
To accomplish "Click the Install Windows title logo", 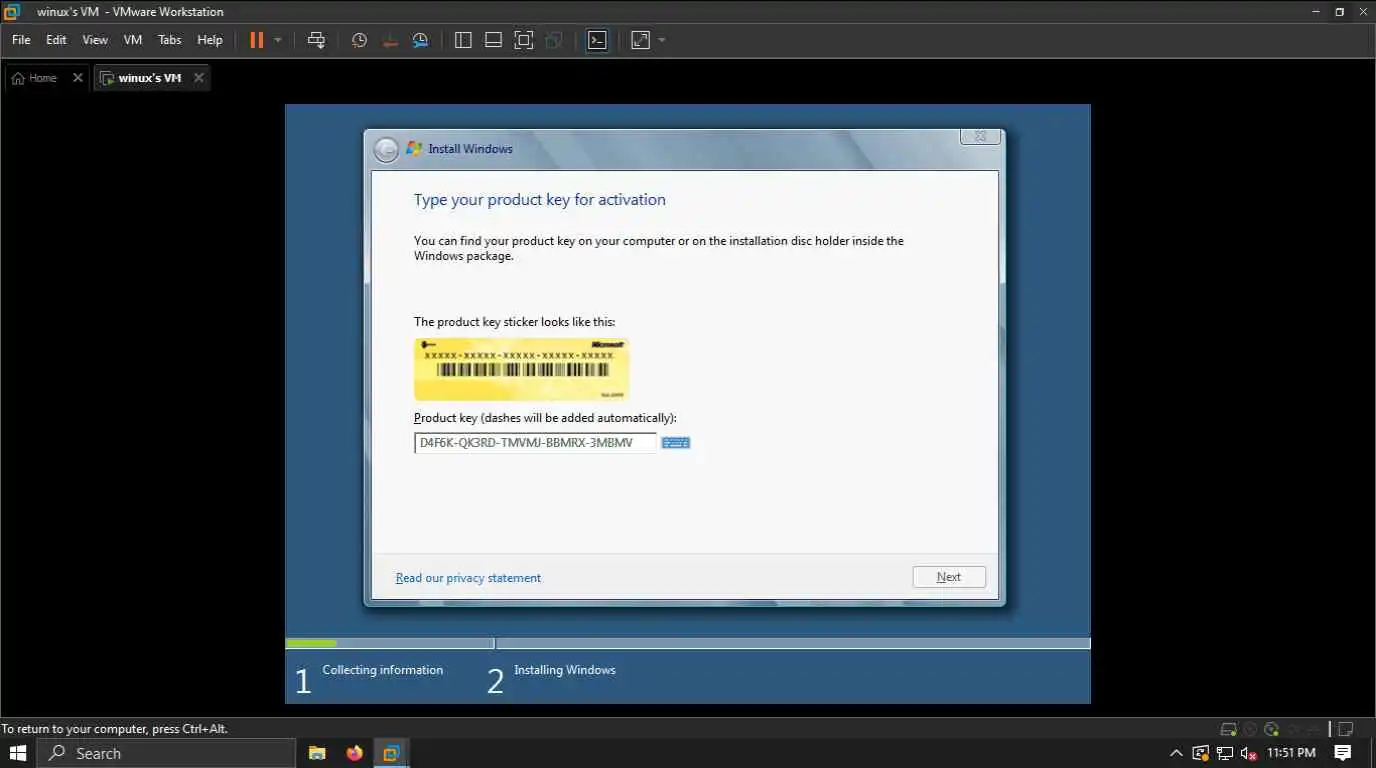I will pos(414,148).
